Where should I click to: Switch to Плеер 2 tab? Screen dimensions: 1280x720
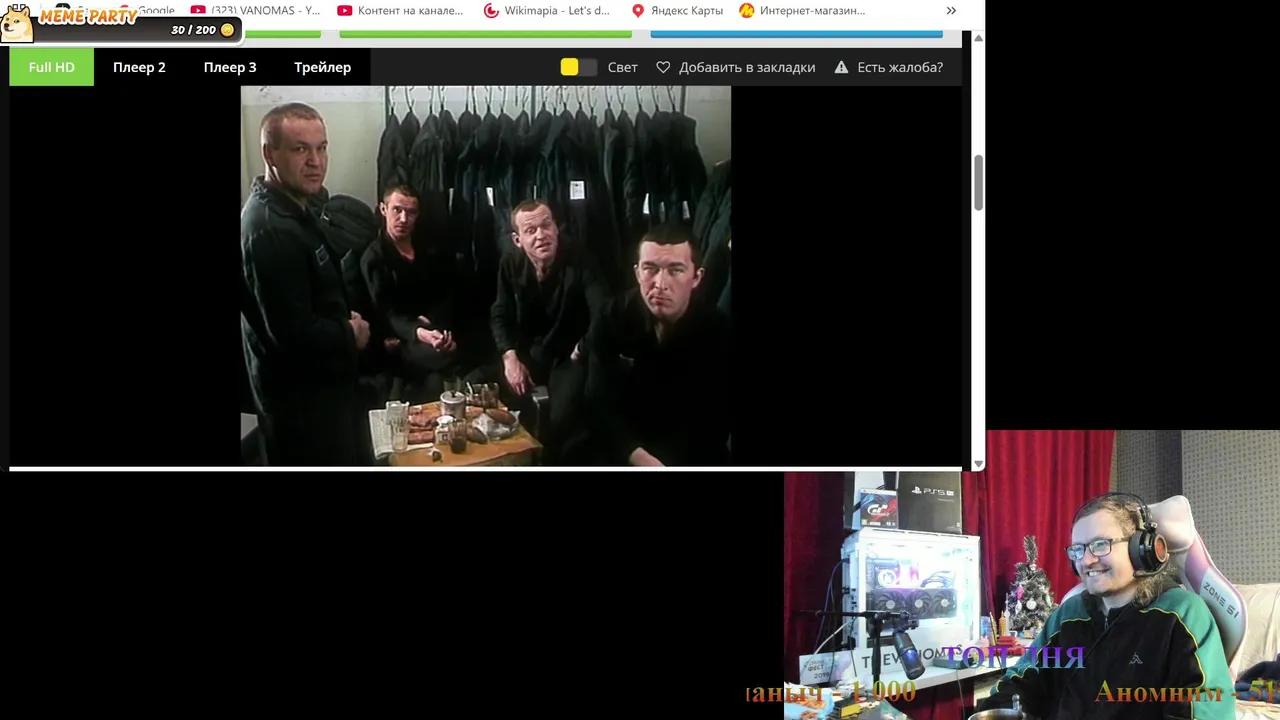(x=139, y=67)
